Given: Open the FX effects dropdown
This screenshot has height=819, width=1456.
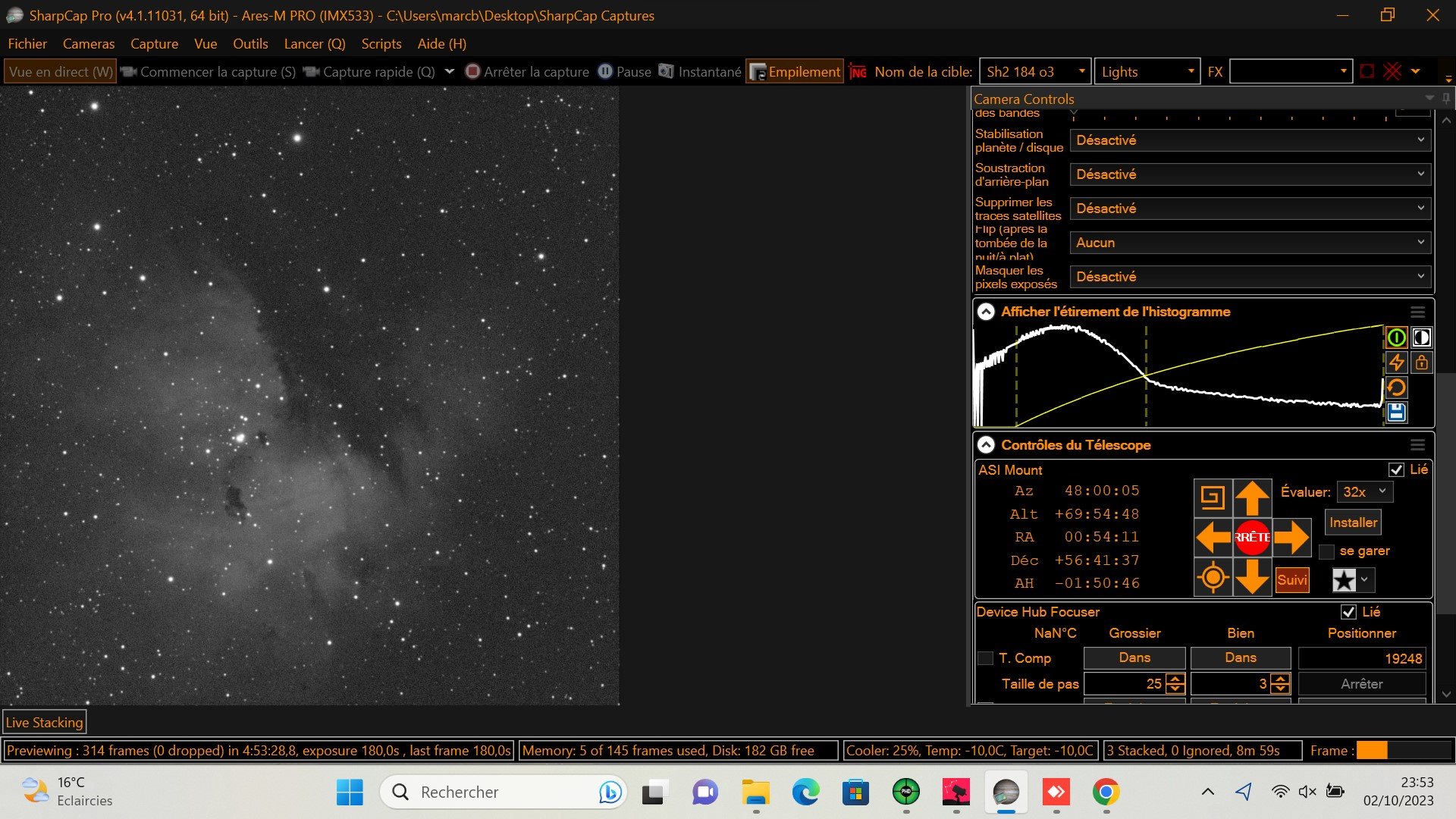Looking at the screenshot, I should tap(1291, 71).
